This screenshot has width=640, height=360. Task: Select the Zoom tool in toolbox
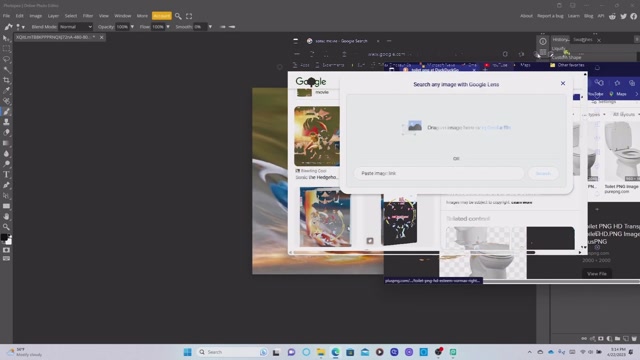click(6, 227)
